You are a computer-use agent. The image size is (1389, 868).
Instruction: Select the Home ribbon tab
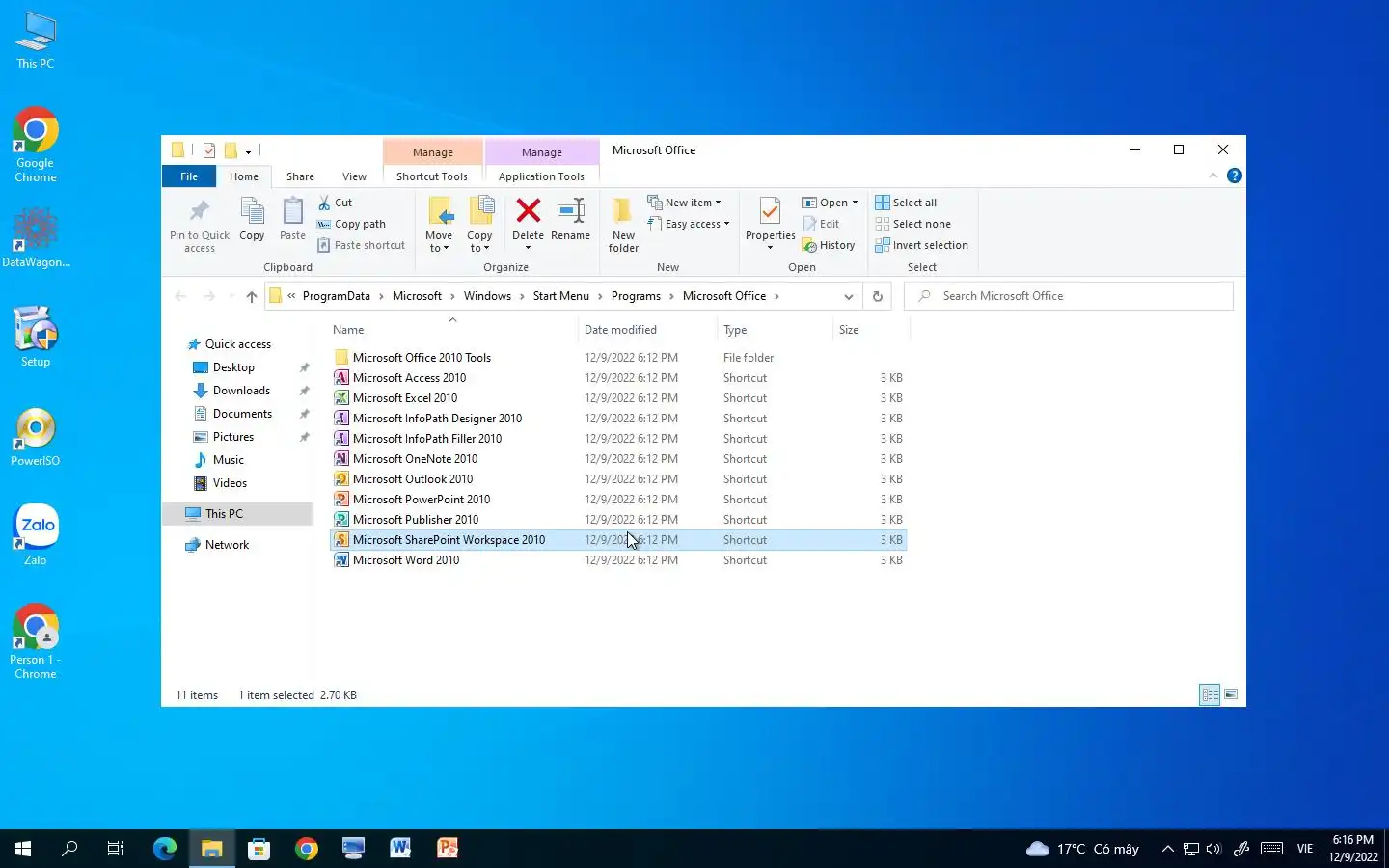(x=243, y=176)
